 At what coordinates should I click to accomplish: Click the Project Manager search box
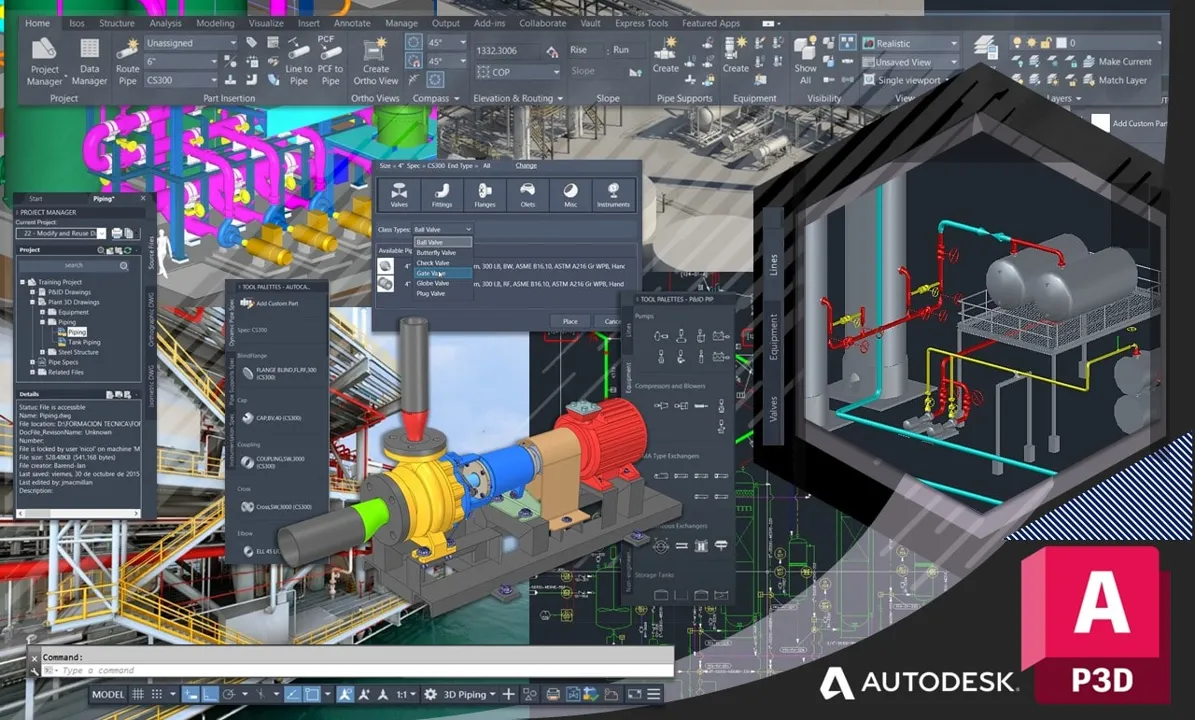pos(75,265)
